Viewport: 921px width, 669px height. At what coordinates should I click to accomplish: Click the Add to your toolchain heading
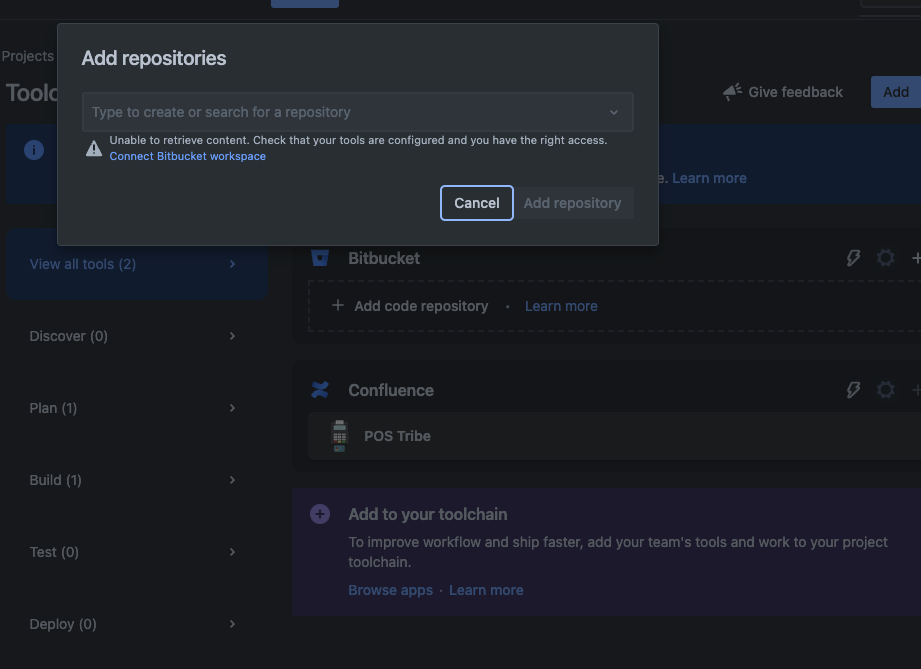pyautogui.click(x=428, y=515)
